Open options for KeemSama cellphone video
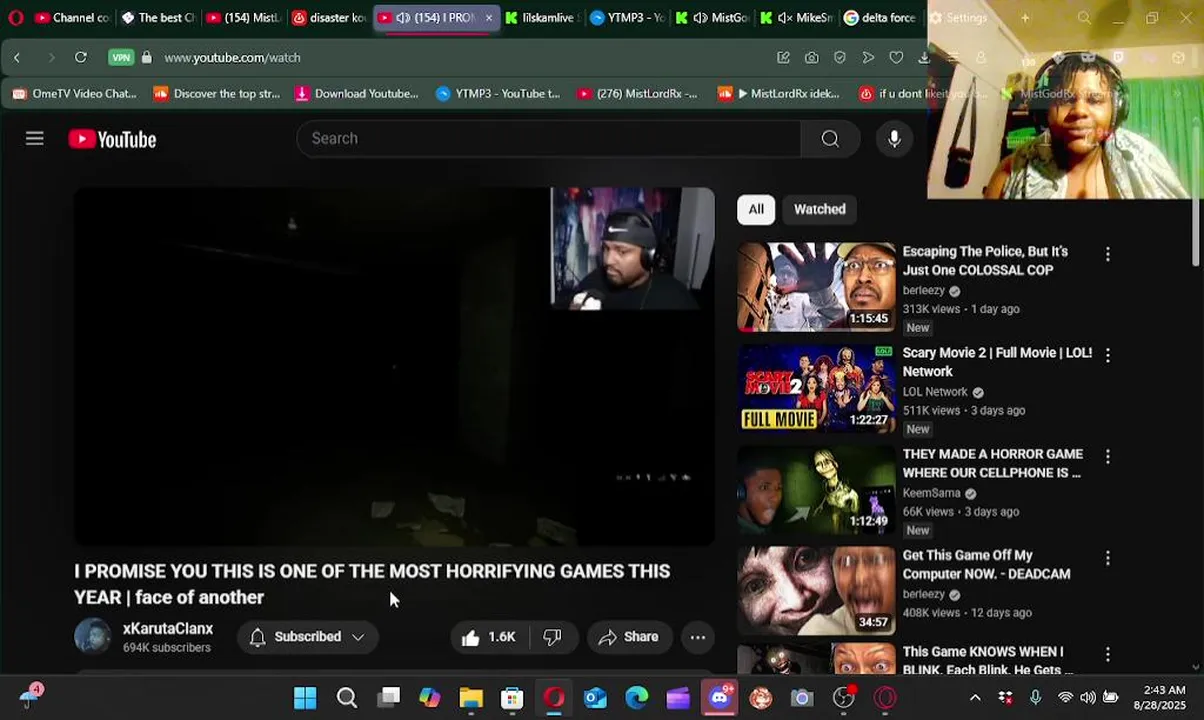 pyautogui.click(x=1107, y=456)
